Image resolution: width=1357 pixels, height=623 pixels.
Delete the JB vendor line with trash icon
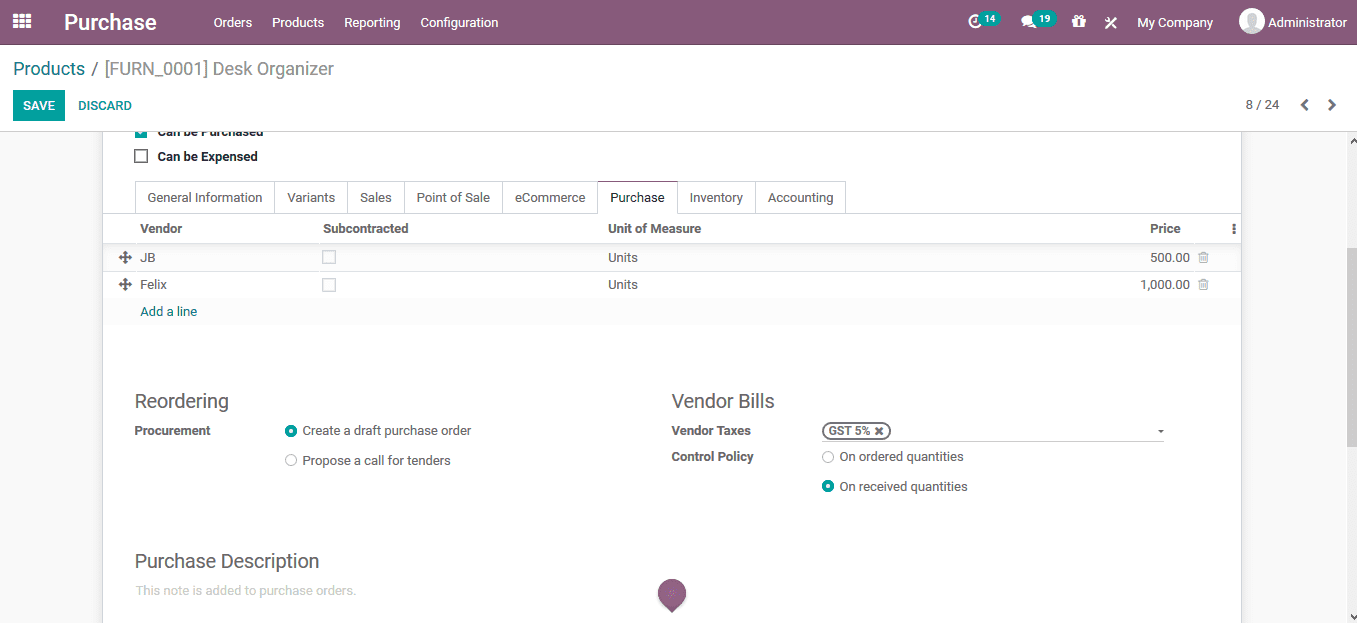click(1202, 257)
